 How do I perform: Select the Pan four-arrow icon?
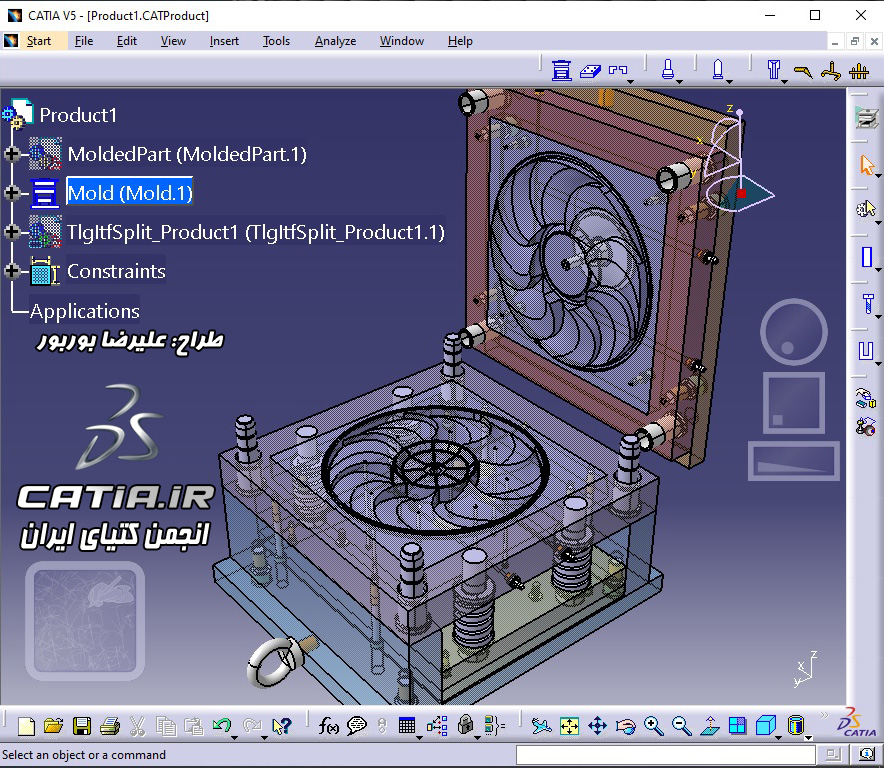[x=597, y=726]
